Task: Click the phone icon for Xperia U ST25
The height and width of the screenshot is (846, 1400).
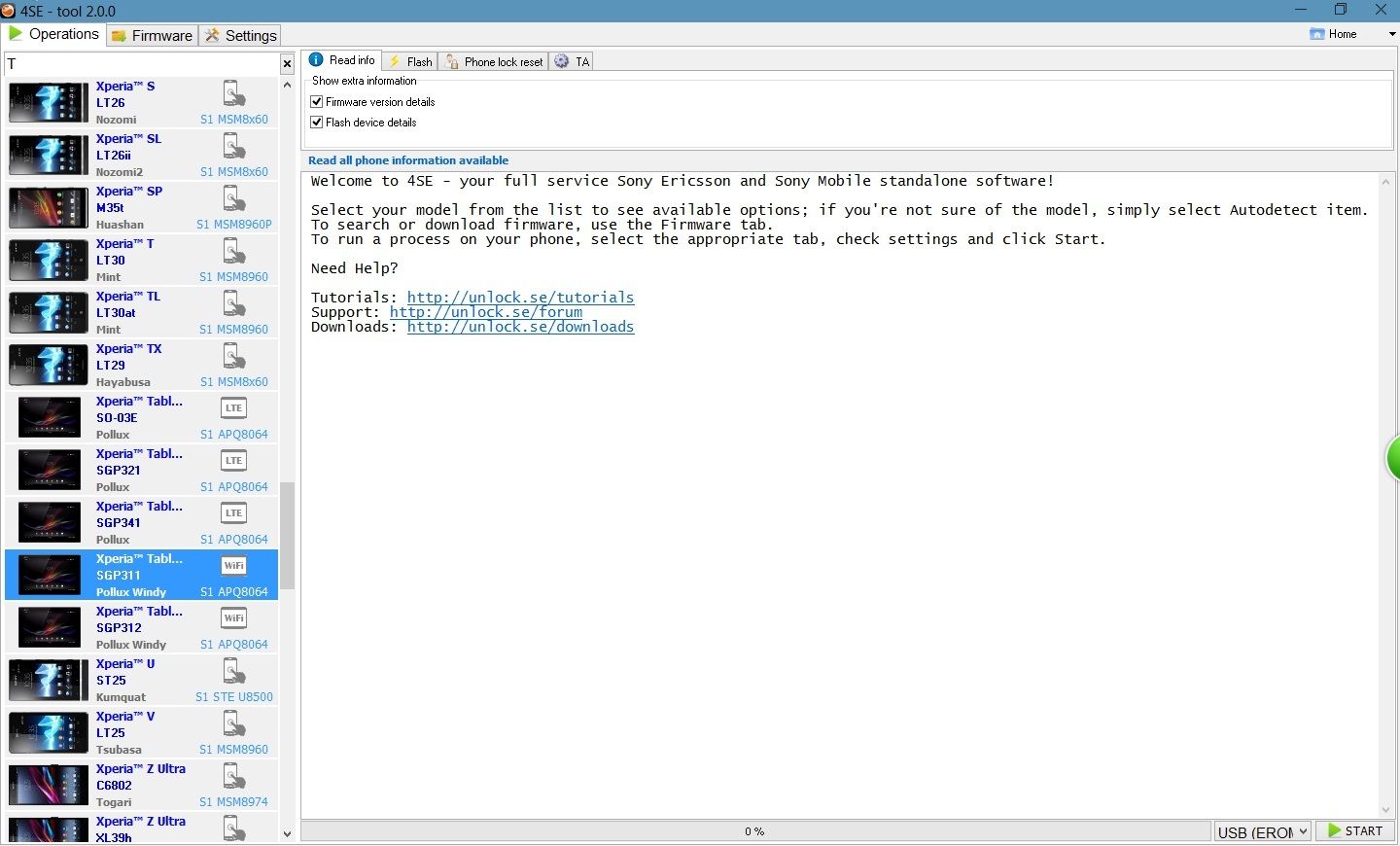Action: (234, 672)
